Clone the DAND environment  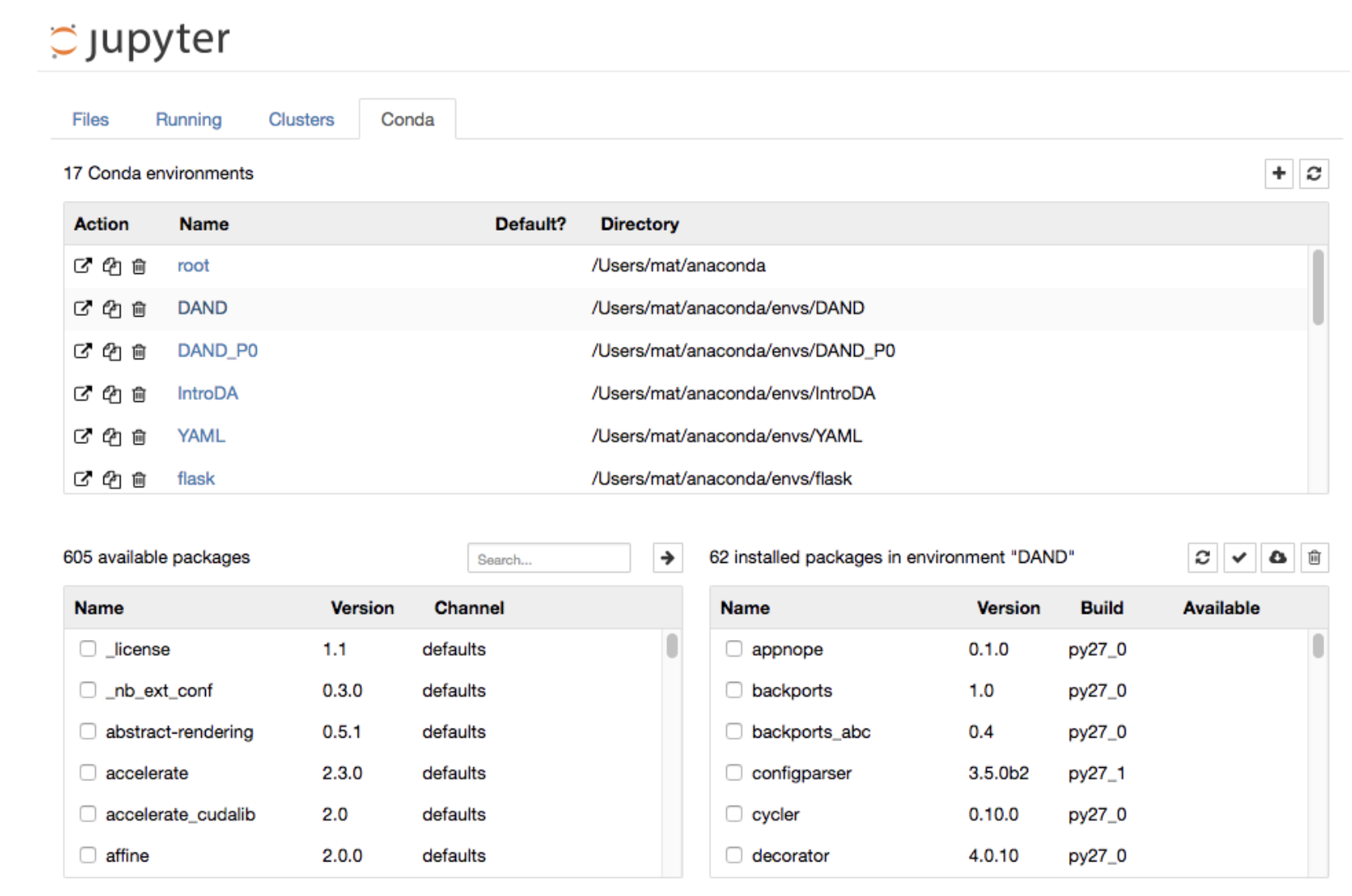[112, 309]
